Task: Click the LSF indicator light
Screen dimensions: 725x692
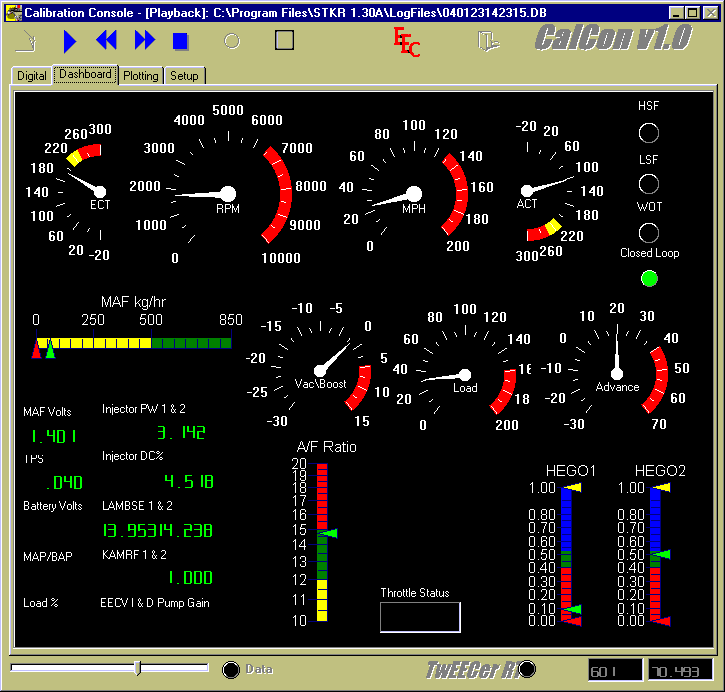Action: tap(648, 184)
